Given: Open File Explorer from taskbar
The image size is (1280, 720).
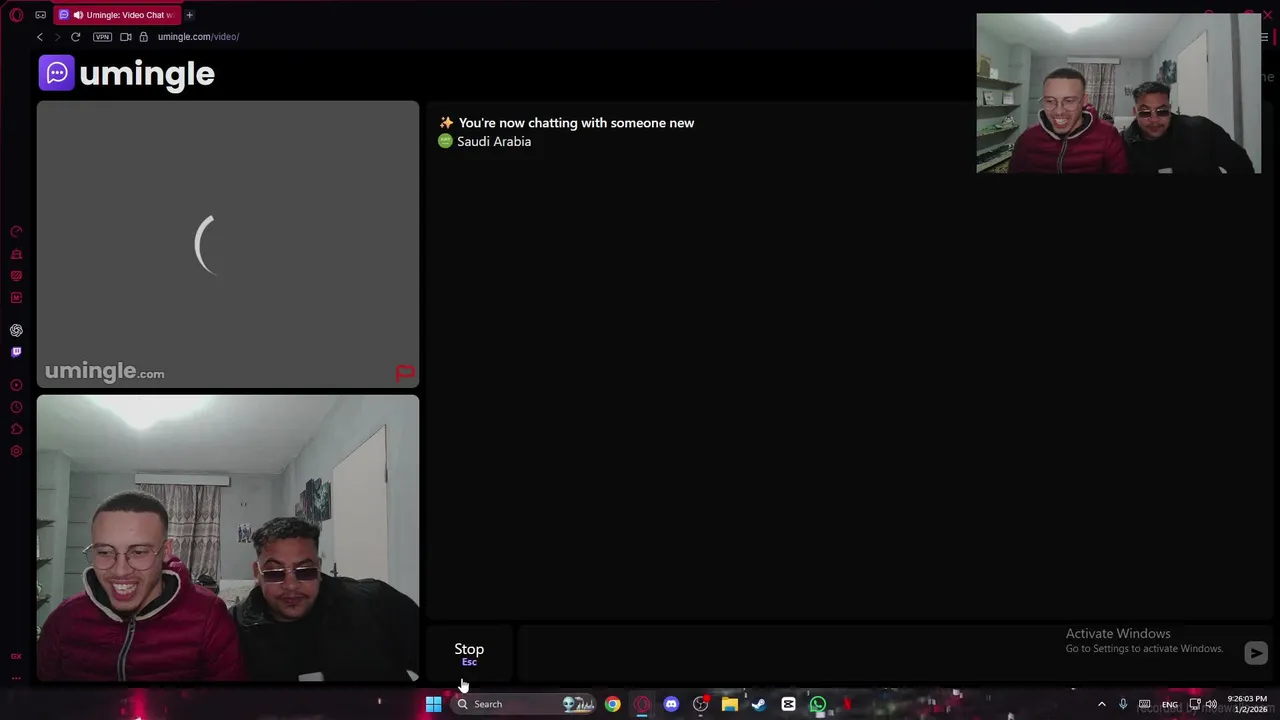Looking at the screenshot, I should (730, 704).
